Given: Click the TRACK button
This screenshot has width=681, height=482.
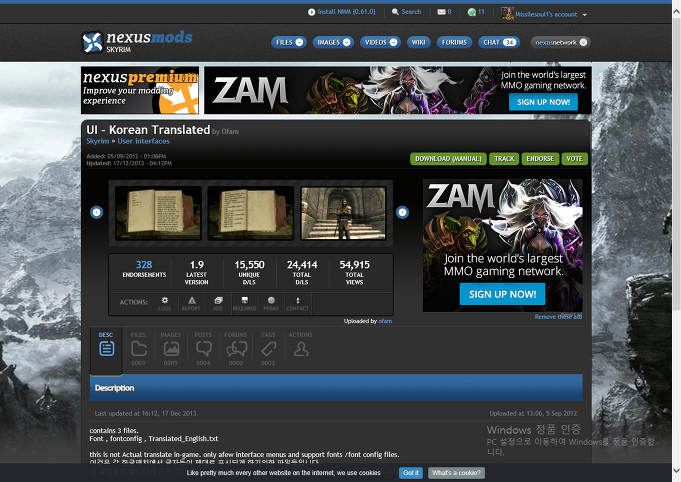Looking at the screenshot, I should click(504, 159).
